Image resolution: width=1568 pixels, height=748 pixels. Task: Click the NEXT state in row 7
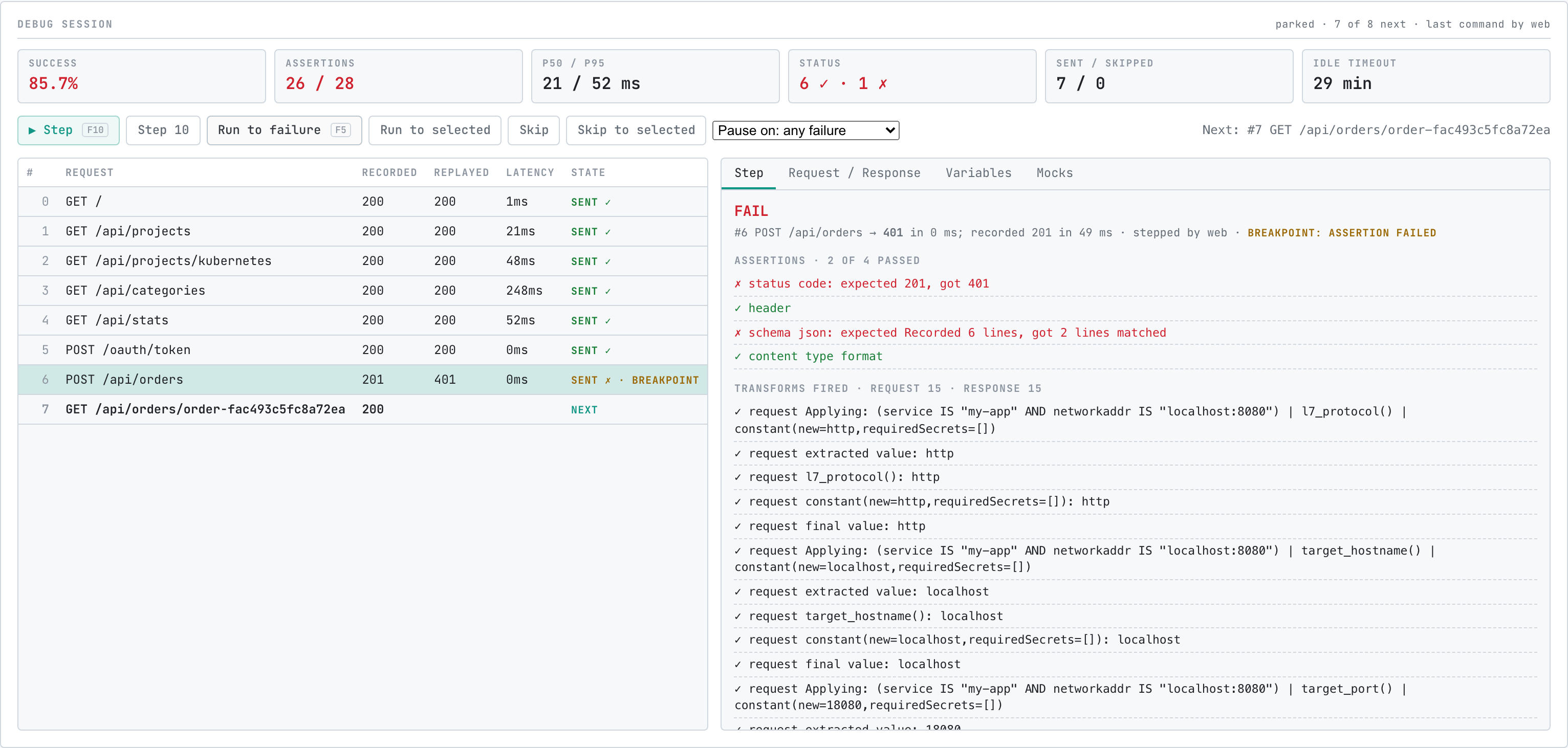click(x=584, y=410)
